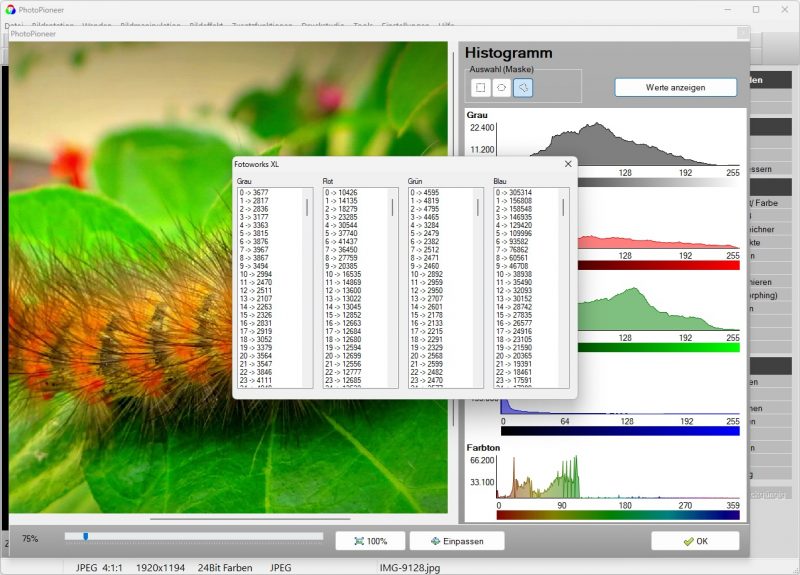Set zoom with the 100% button
Viewport: 800px width, 575px height.
click(x=370, y=541)
